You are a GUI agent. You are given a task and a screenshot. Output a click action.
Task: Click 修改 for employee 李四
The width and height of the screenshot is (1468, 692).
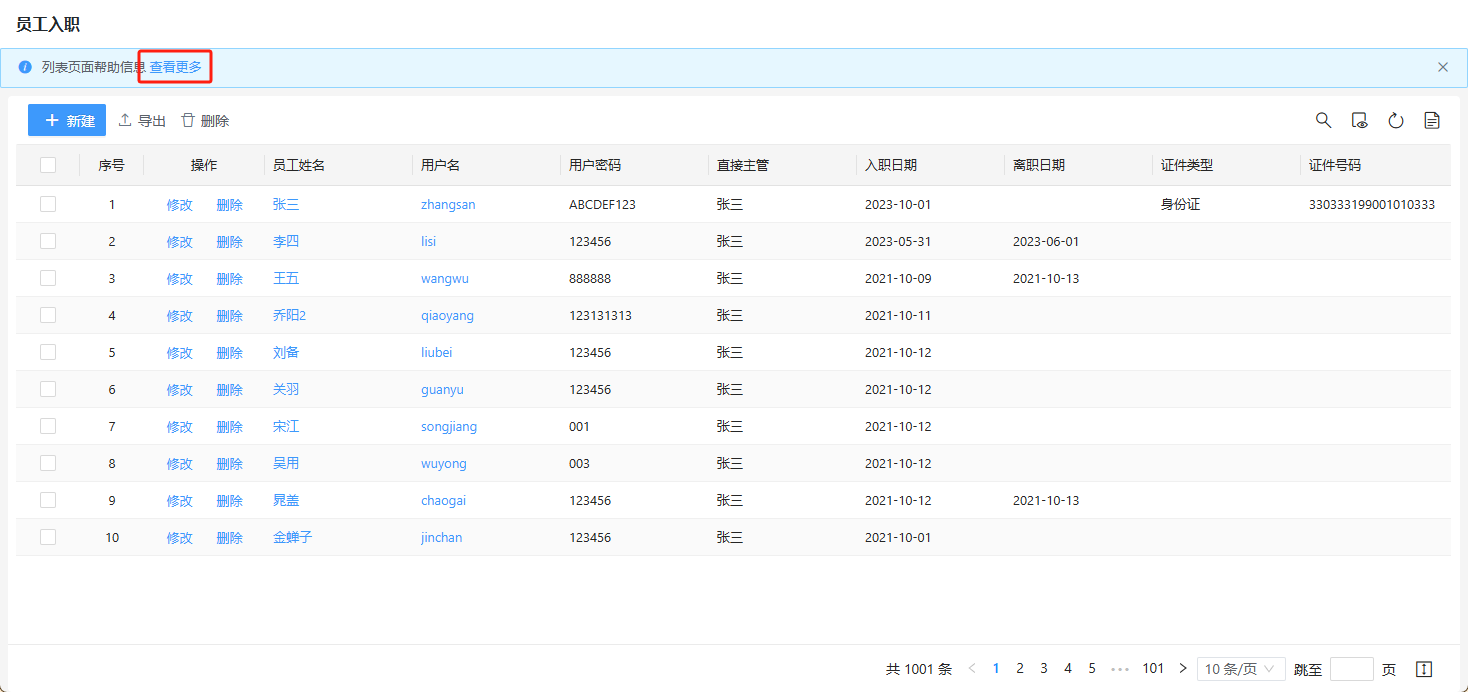click(179, 242)
